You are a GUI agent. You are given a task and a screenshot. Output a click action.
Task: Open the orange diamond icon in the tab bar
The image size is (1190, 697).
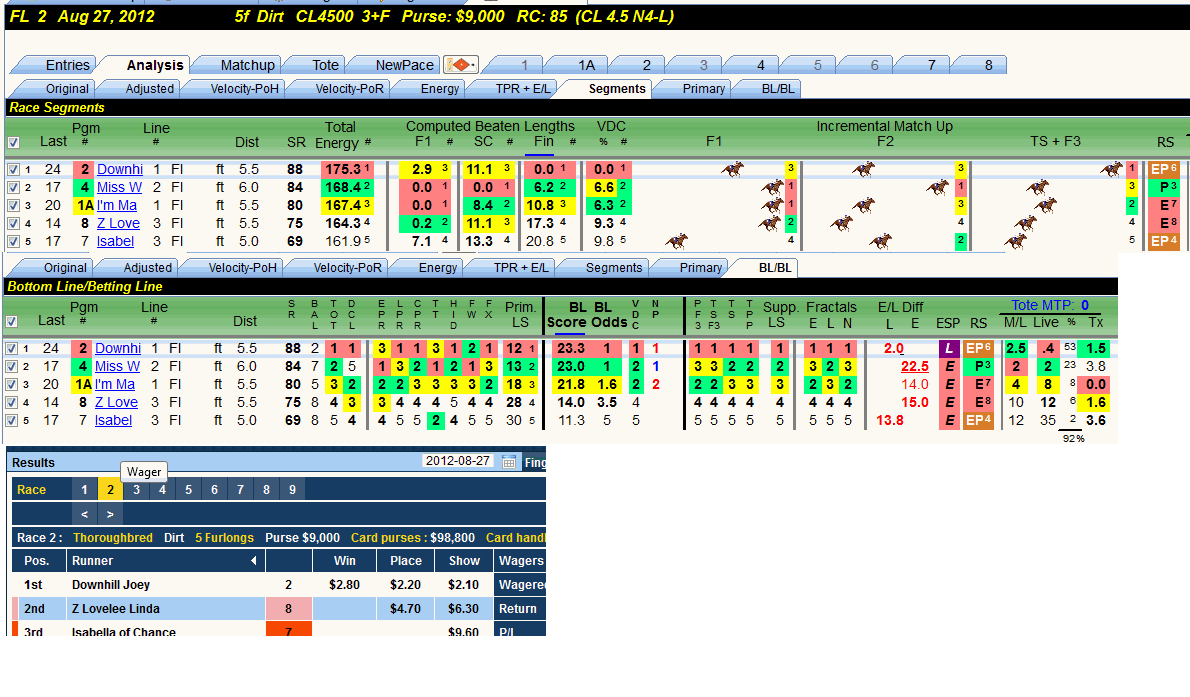pos(460,65)
